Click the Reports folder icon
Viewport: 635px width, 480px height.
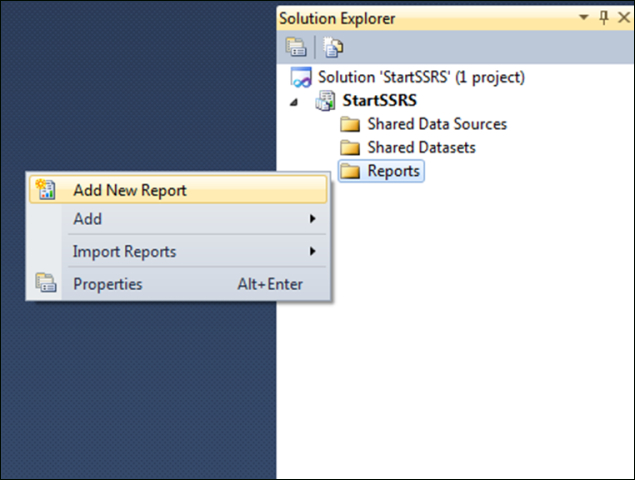[x=350, y=171]
